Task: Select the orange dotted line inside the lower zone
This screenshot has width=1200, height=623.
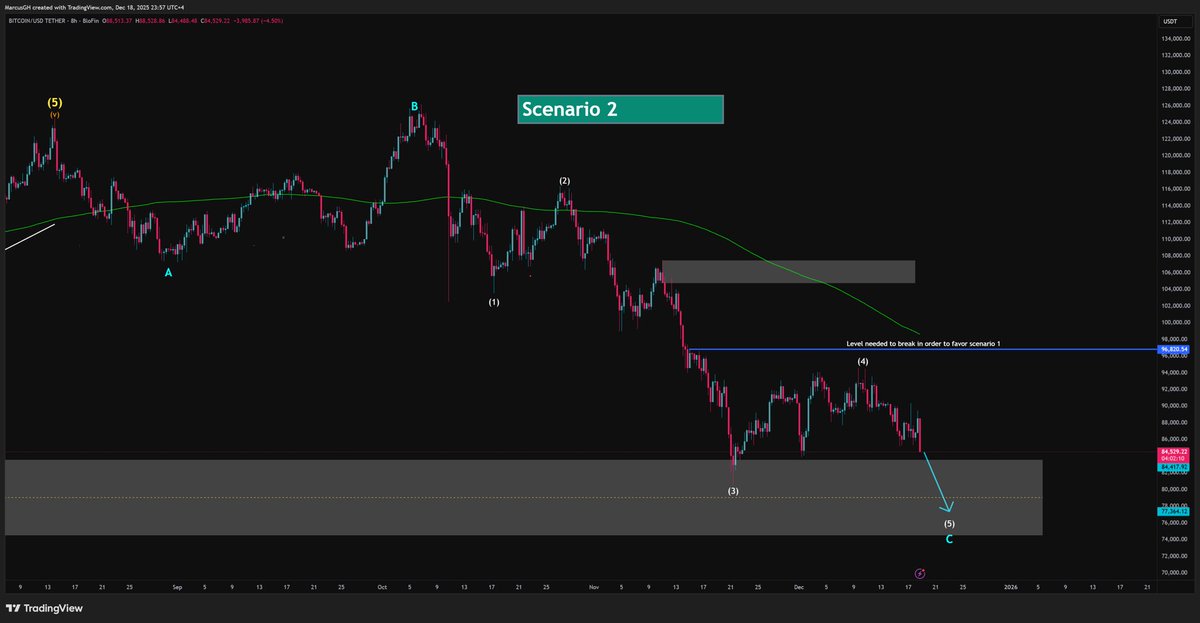Action: (523, 498)
